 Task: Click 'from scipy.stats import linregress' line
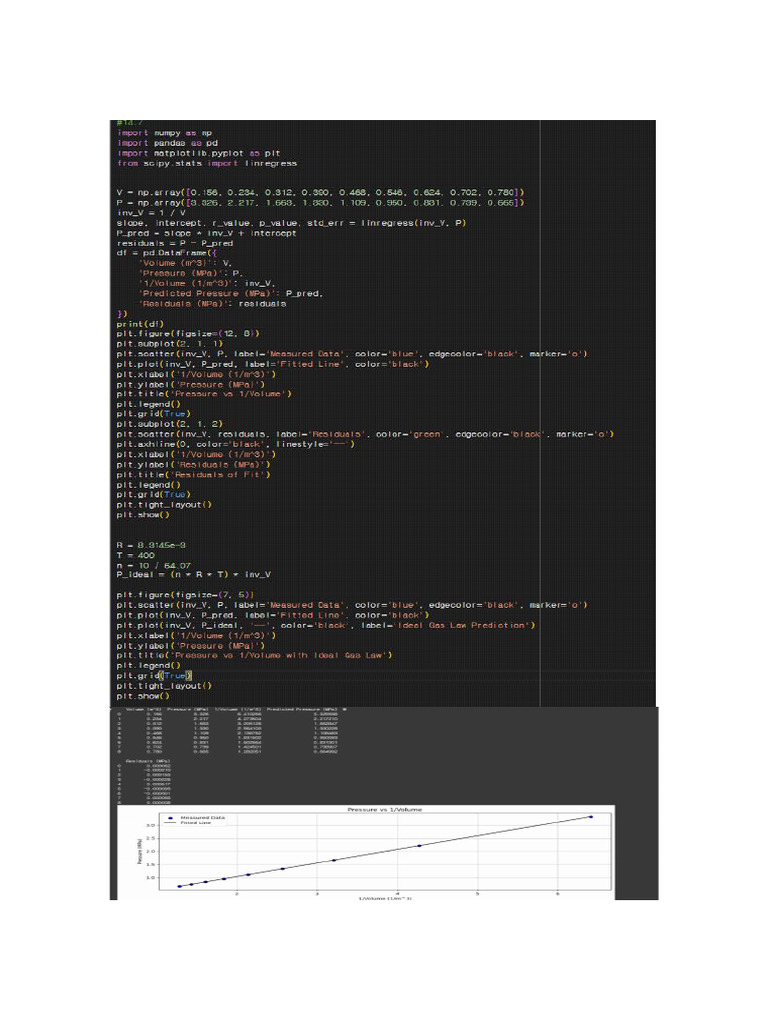(207, 163)
